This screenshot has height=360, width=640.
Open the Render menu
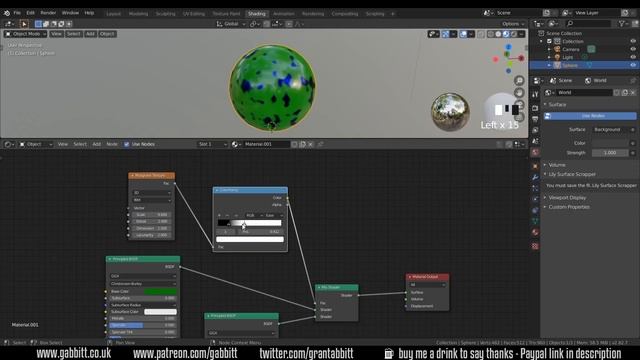click(x=48, y=13)
